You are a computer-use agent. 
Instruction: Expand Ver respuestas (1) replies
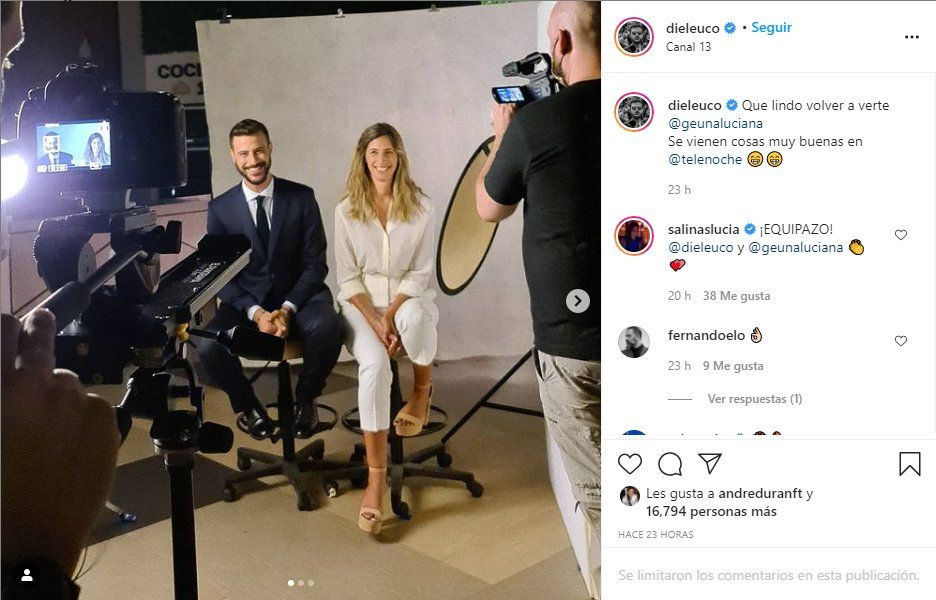coord(755,399)
